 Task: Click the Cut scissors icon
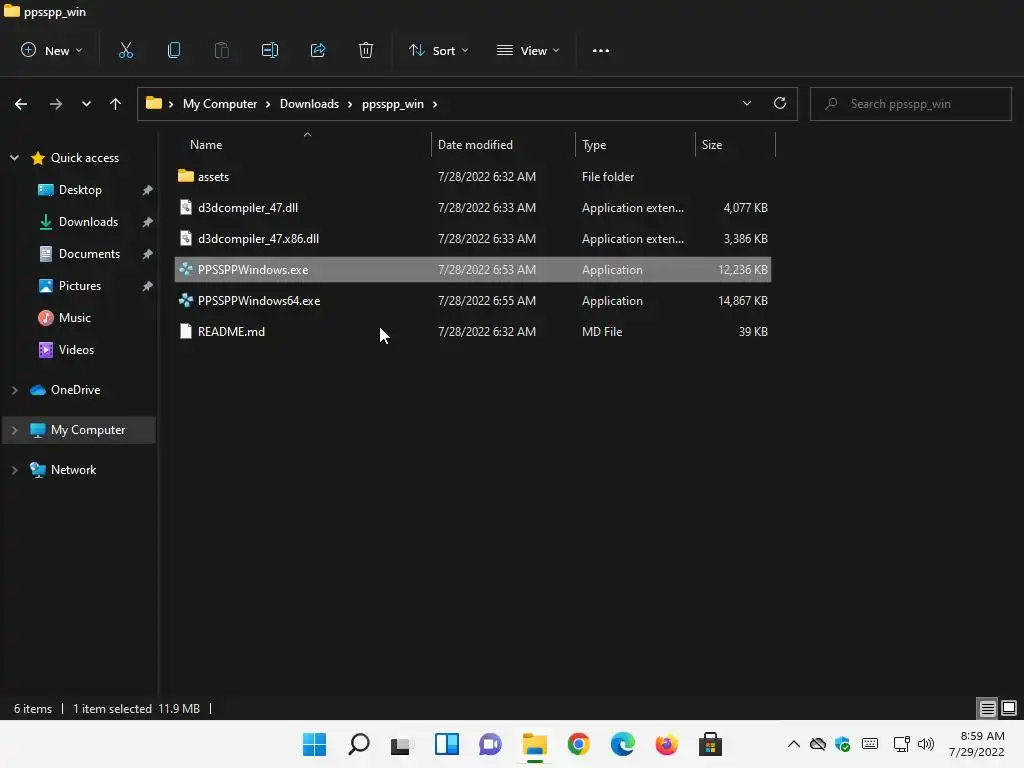[x=125, y=50]
